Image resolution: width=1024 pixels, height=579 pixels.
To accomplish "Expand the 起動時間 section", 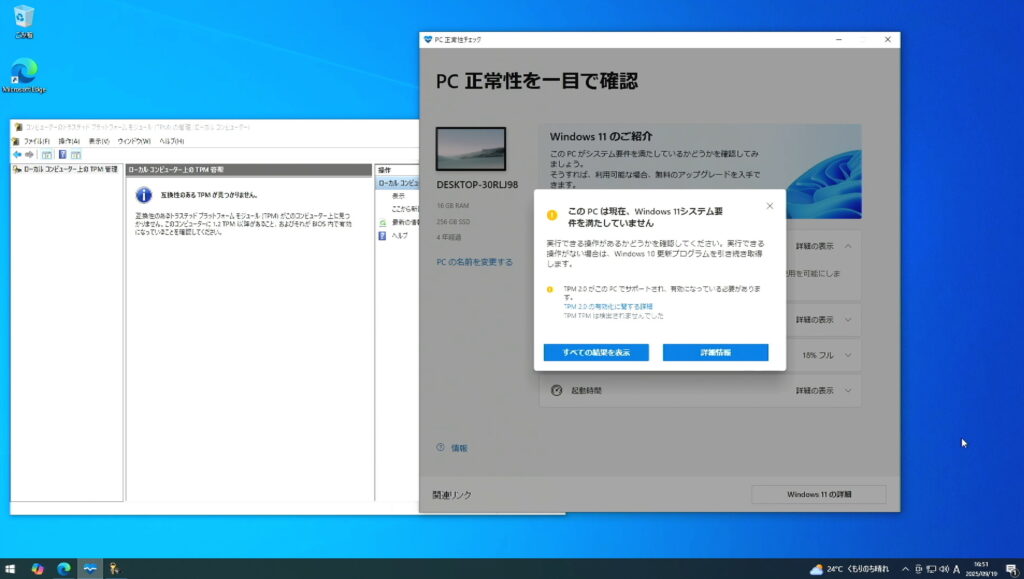I will pyautogui.click(x=848, y=390).
